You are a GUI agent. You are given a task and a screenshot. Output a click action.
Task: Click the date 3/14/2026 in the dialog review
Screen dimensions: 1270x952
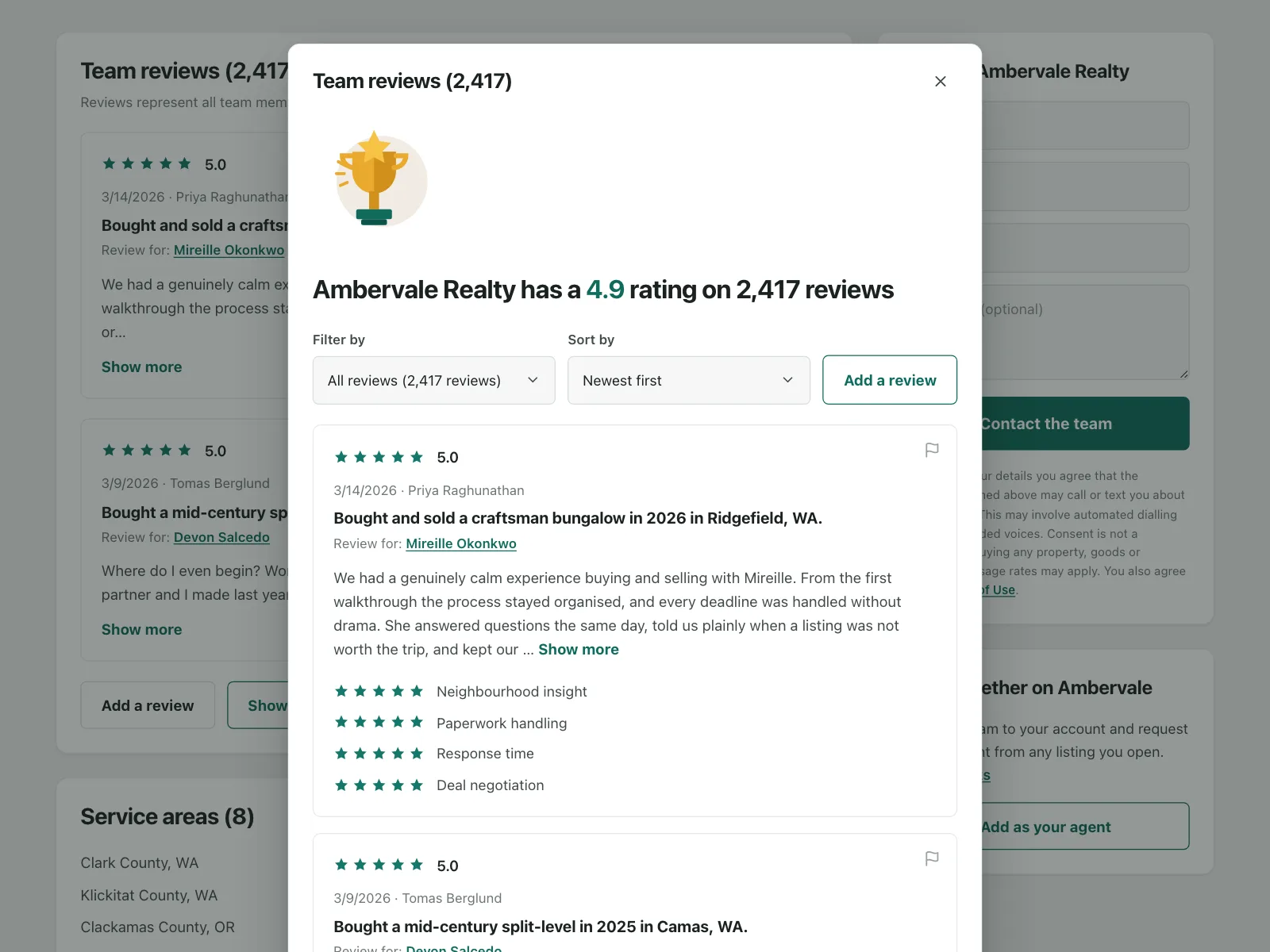pyautogui.click(x=364, y=490)
